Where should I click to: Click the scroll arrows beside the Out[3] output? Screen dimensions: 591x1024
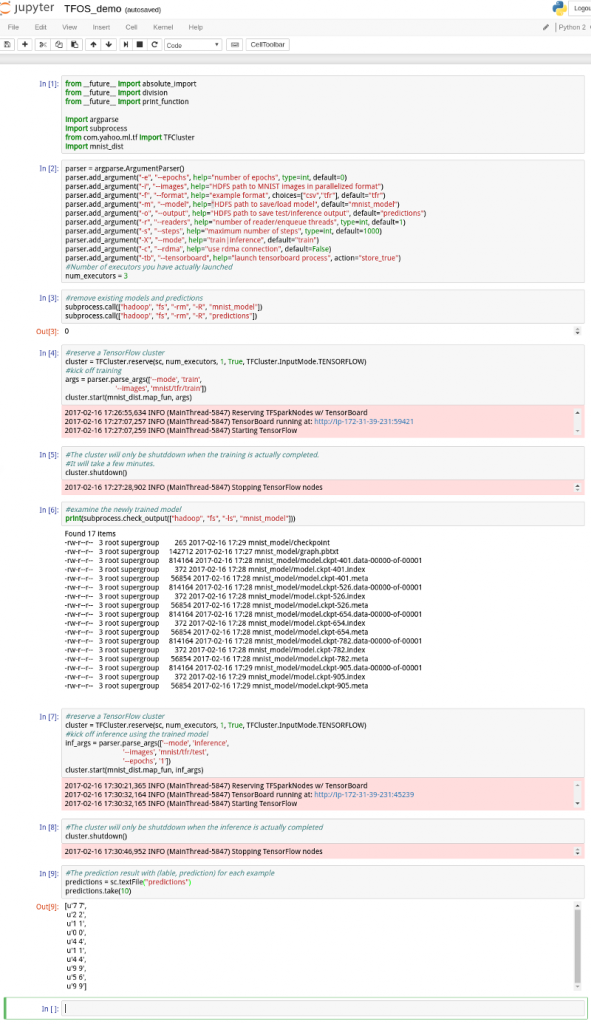577,331
